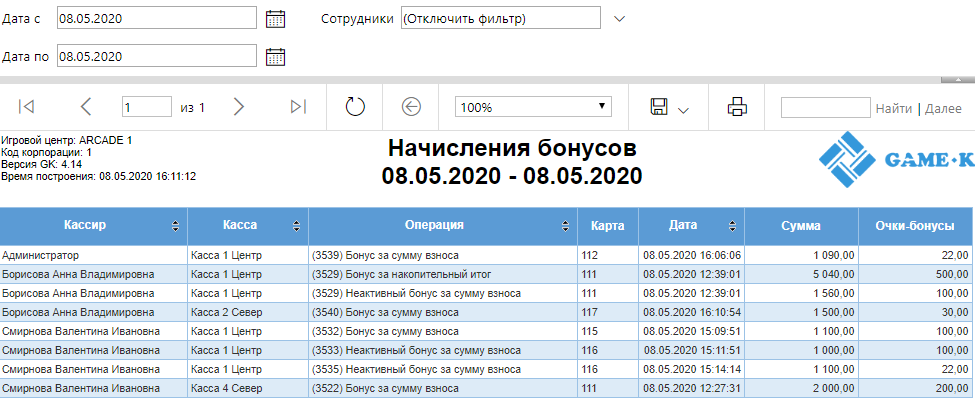
Task: Click the save/export disk icon
Action: click(x=658, y=107)
